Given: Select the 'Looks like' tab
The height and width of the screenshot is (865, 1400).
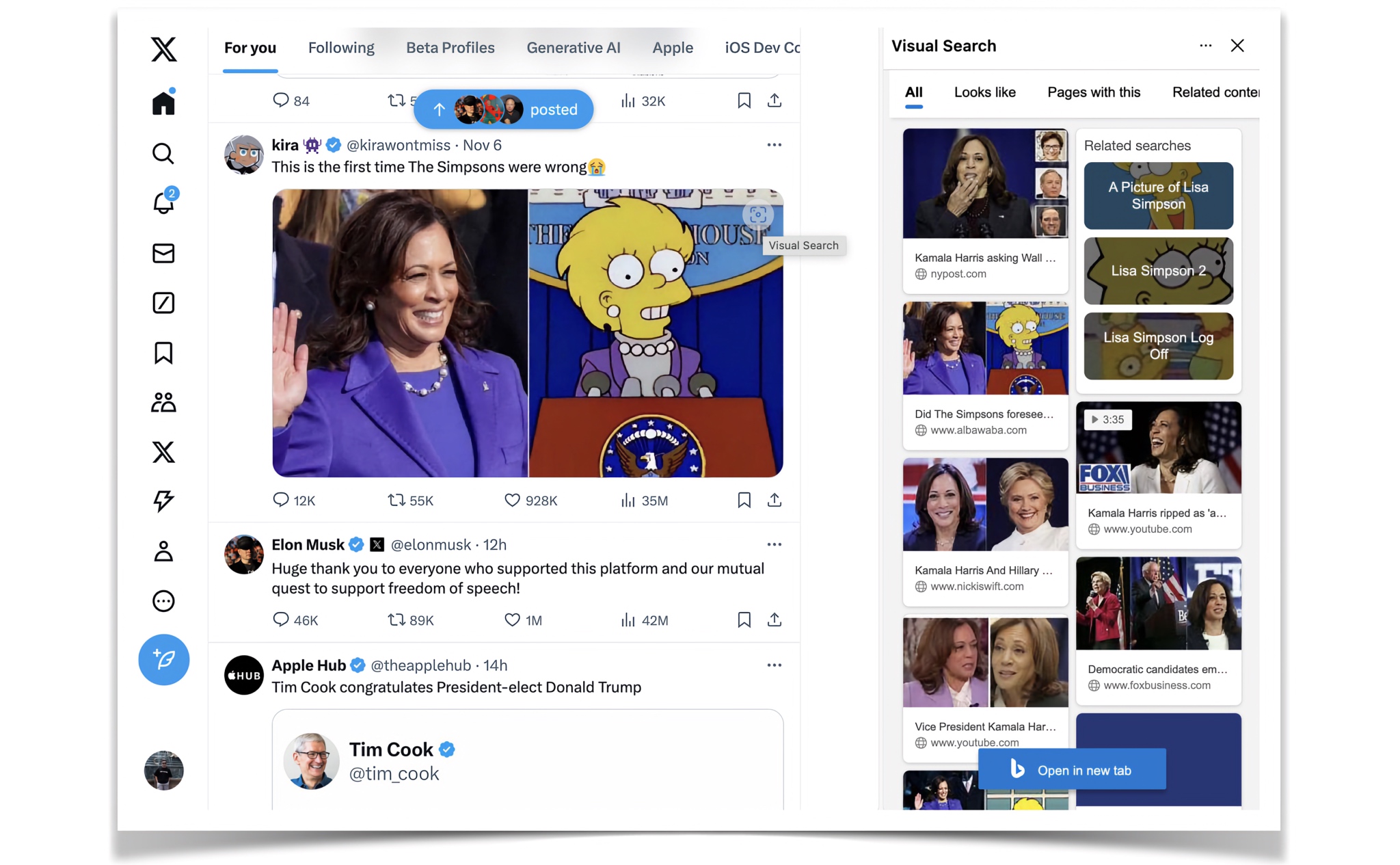Looking at the screenshot, I should coord(983,92).
